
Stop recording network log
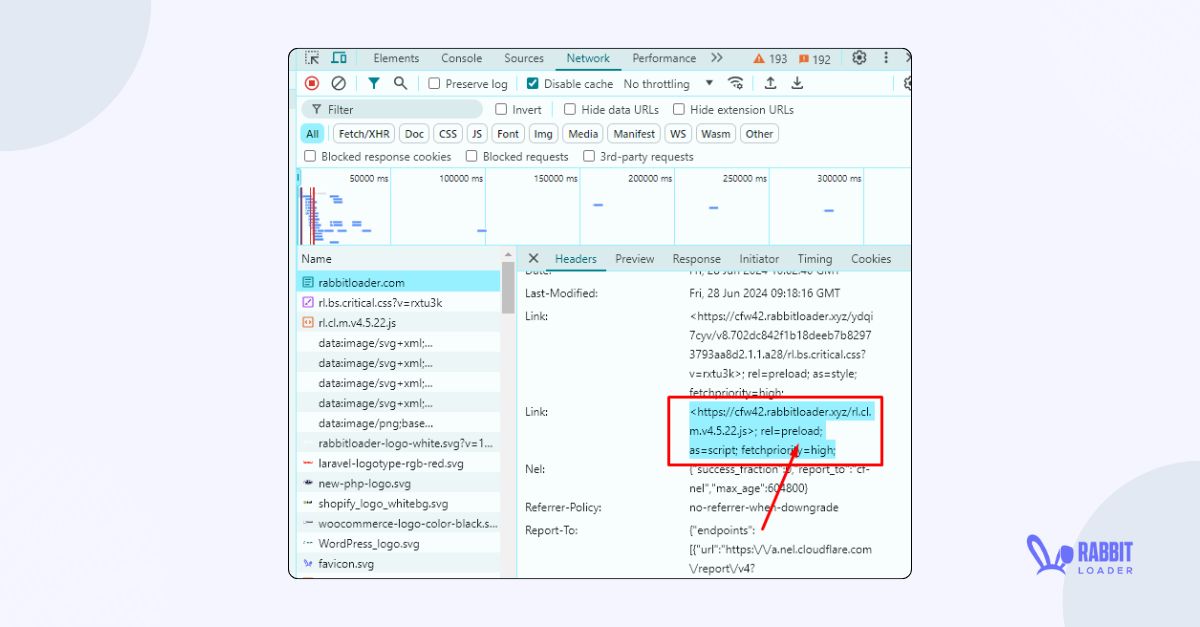312,84
